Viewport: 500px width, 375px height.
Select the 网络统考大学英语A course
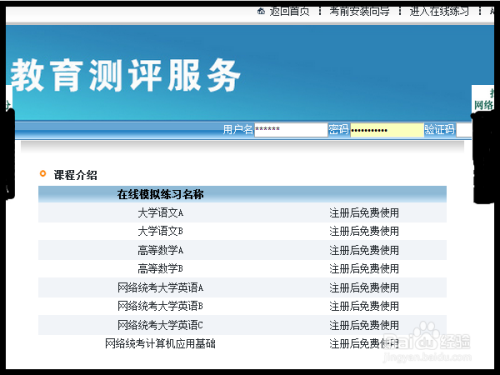coord(160,287)
